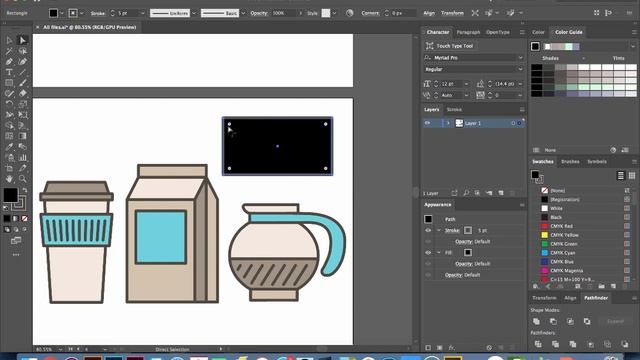
Task: Select the CMYK Yellow swatch
Action: point(544,235)
